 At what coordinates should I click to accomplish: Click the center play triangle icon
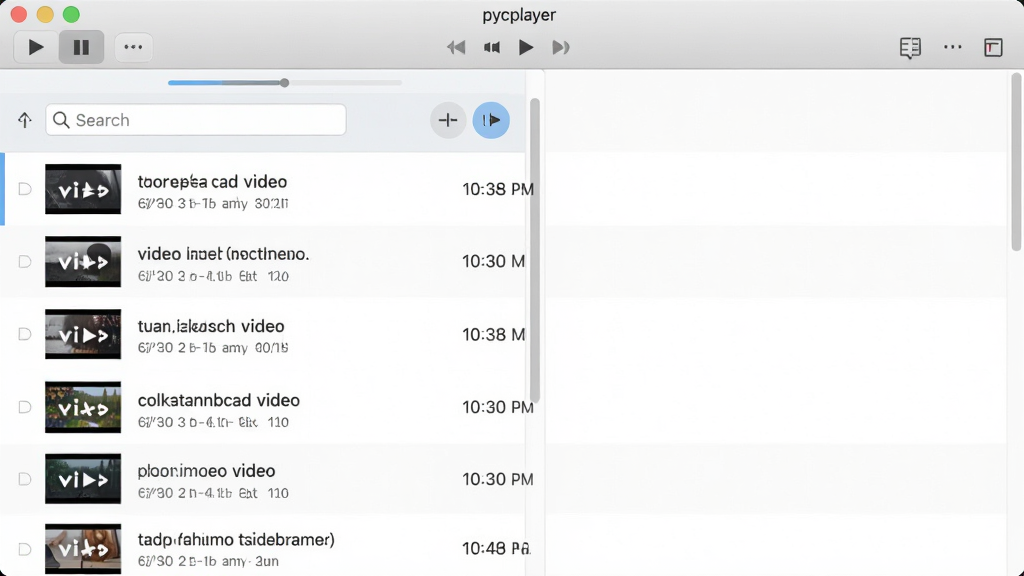click(526, 47)
